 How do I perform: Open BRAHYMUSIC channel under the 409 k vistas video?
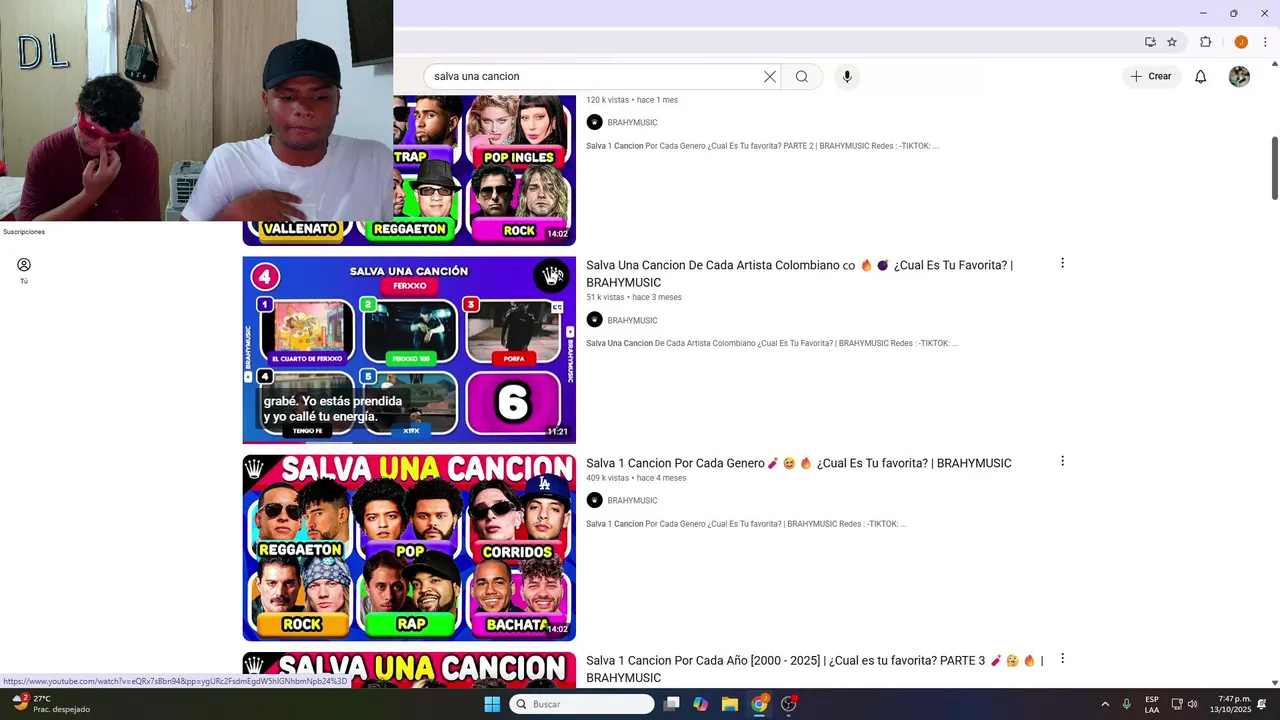click(632, 501)
